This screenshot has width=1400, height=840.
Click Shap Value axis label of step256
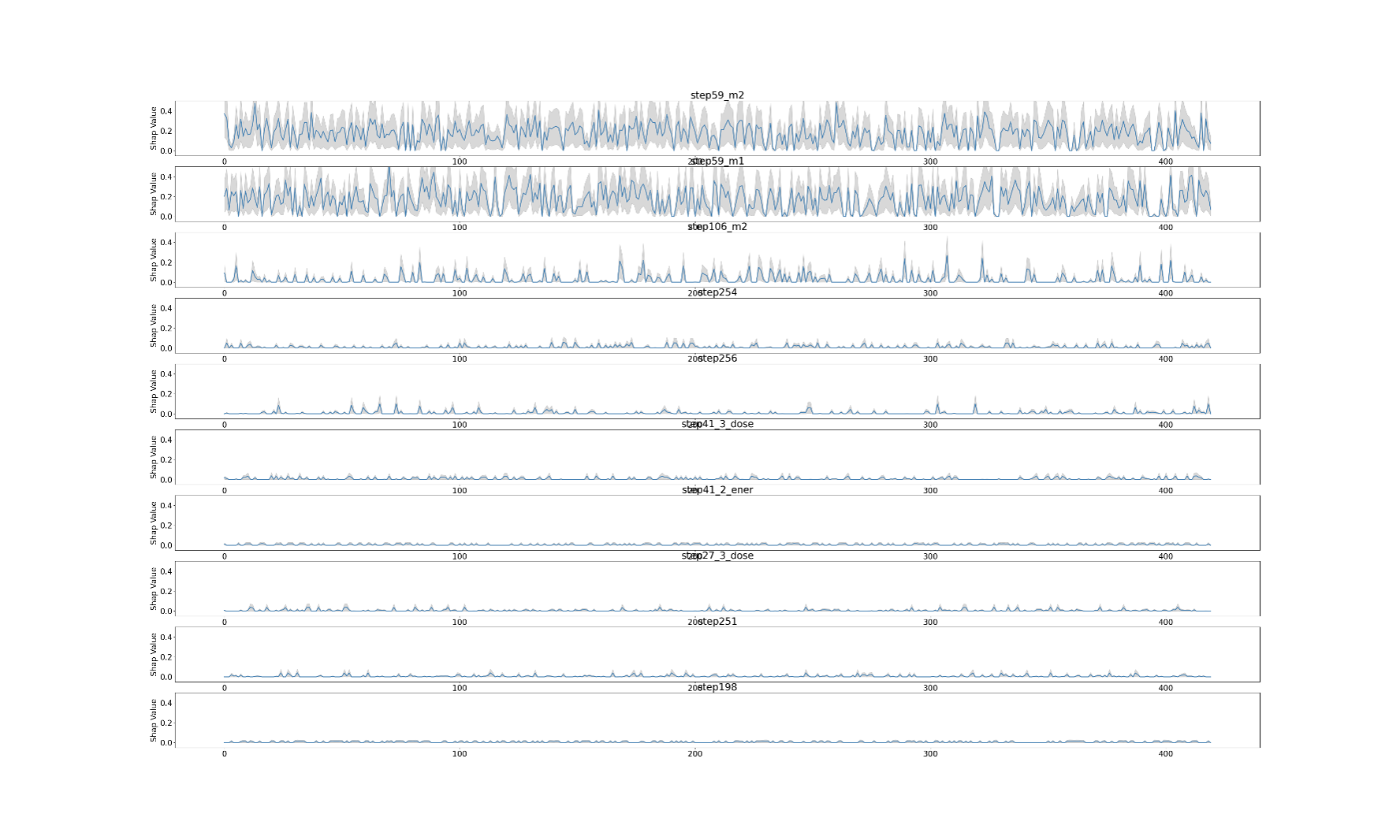pos(154,392)
